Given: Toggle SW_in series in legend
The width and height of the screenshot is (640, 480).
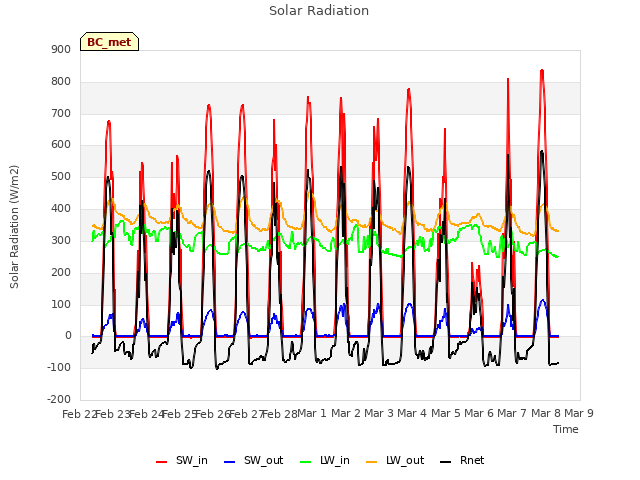Looking at the screenshot, I should coord(182,461).
